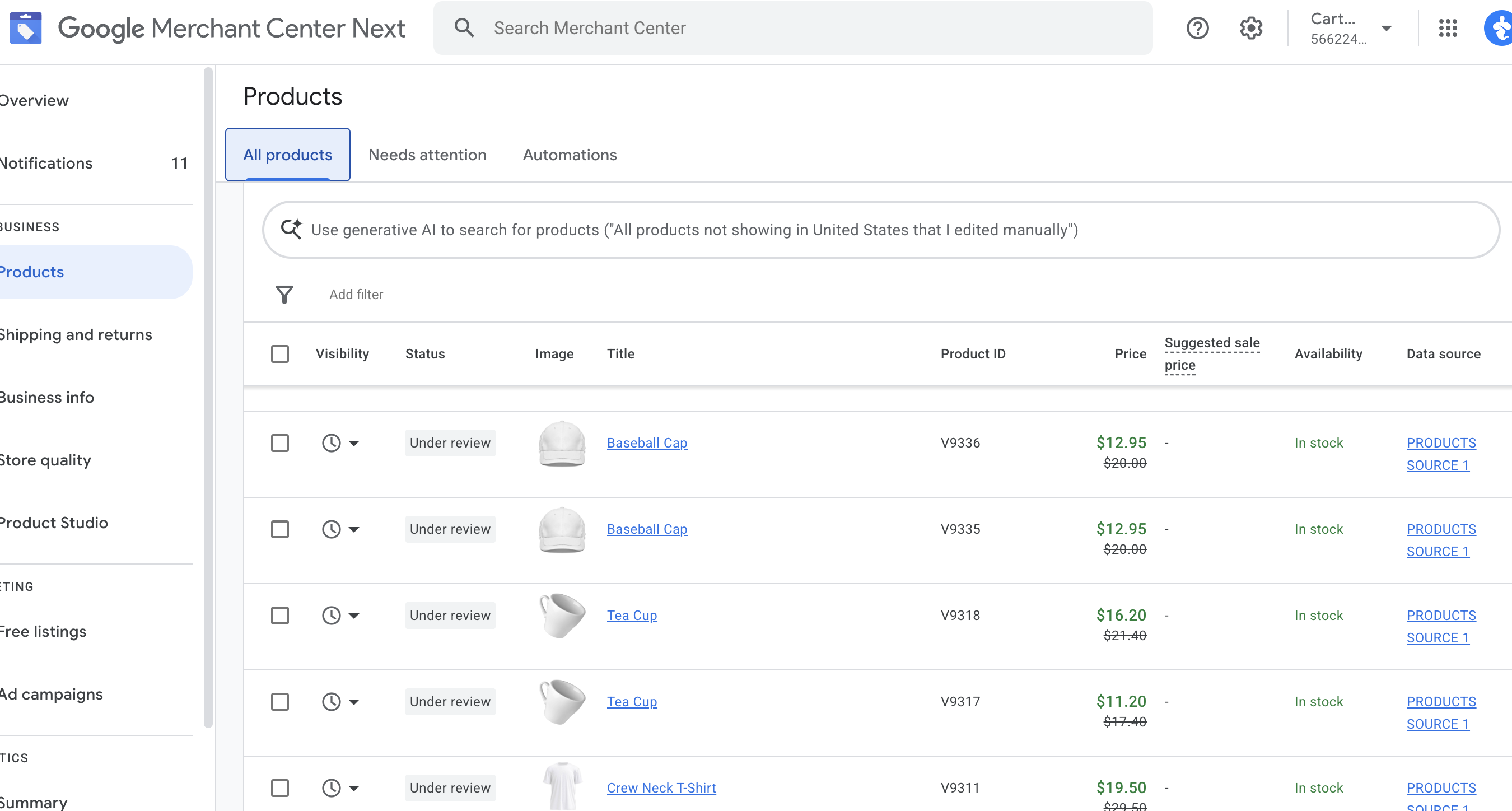
Task: Open settings gear icon
Action: (1251, 27)
